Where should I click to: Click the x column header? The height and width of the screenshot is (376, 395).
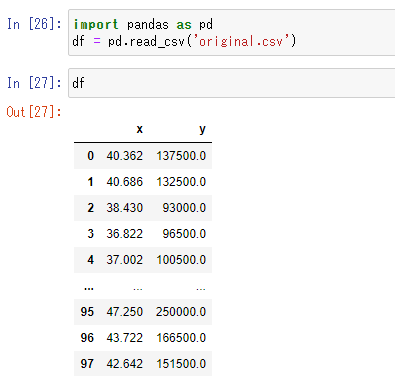point(140,129)
